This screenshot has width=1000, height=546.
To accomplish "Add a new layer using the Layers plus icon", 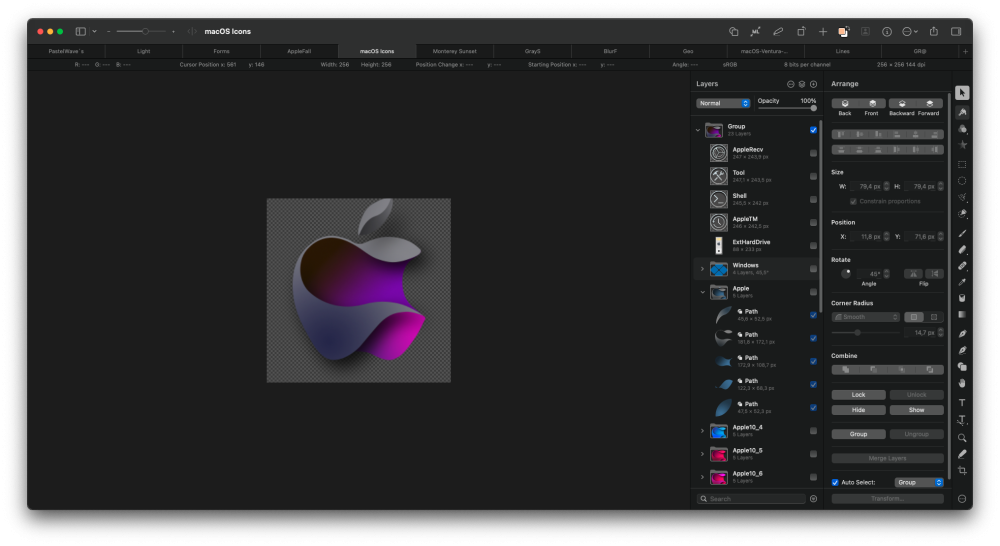I will click(x=813, y=84).
